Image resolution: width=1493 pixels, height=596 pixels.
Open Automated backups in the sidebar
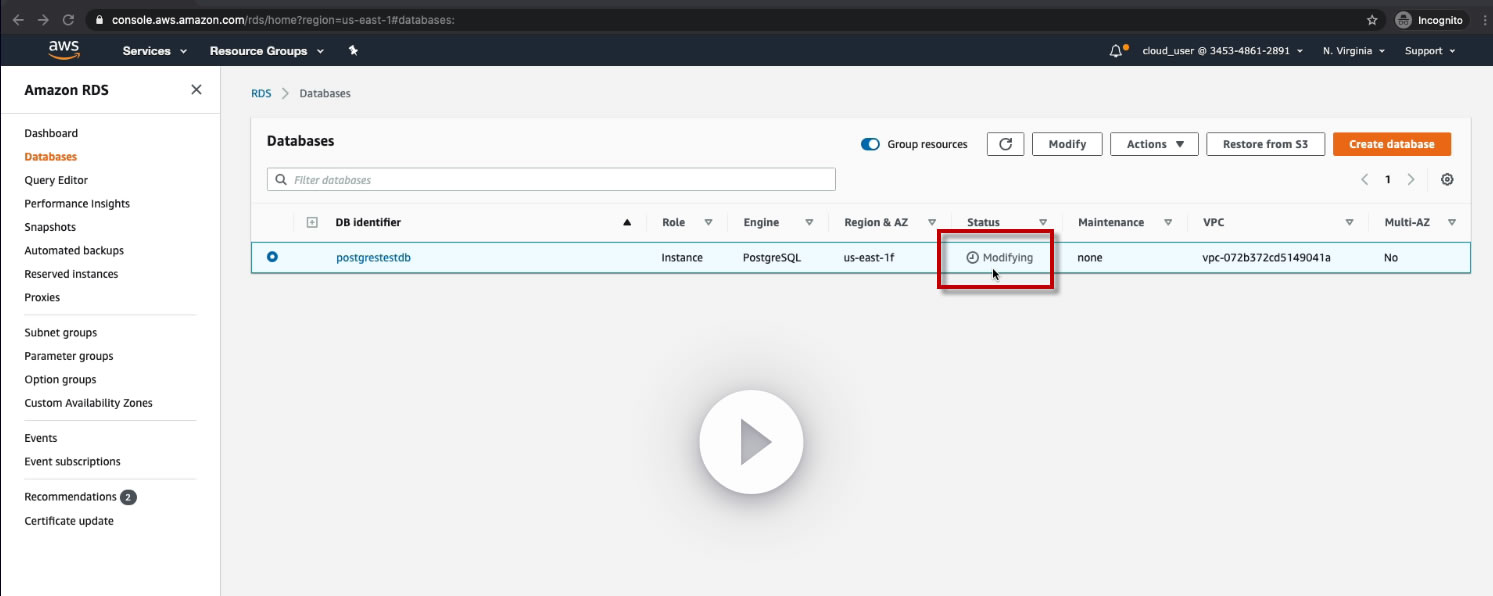74,250
